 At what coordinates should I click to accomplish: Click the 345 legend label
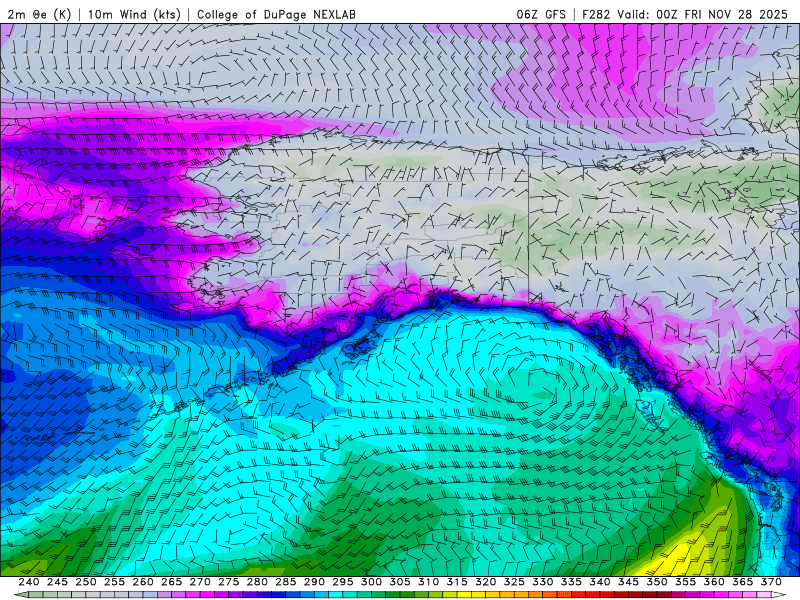pos(629,582)
